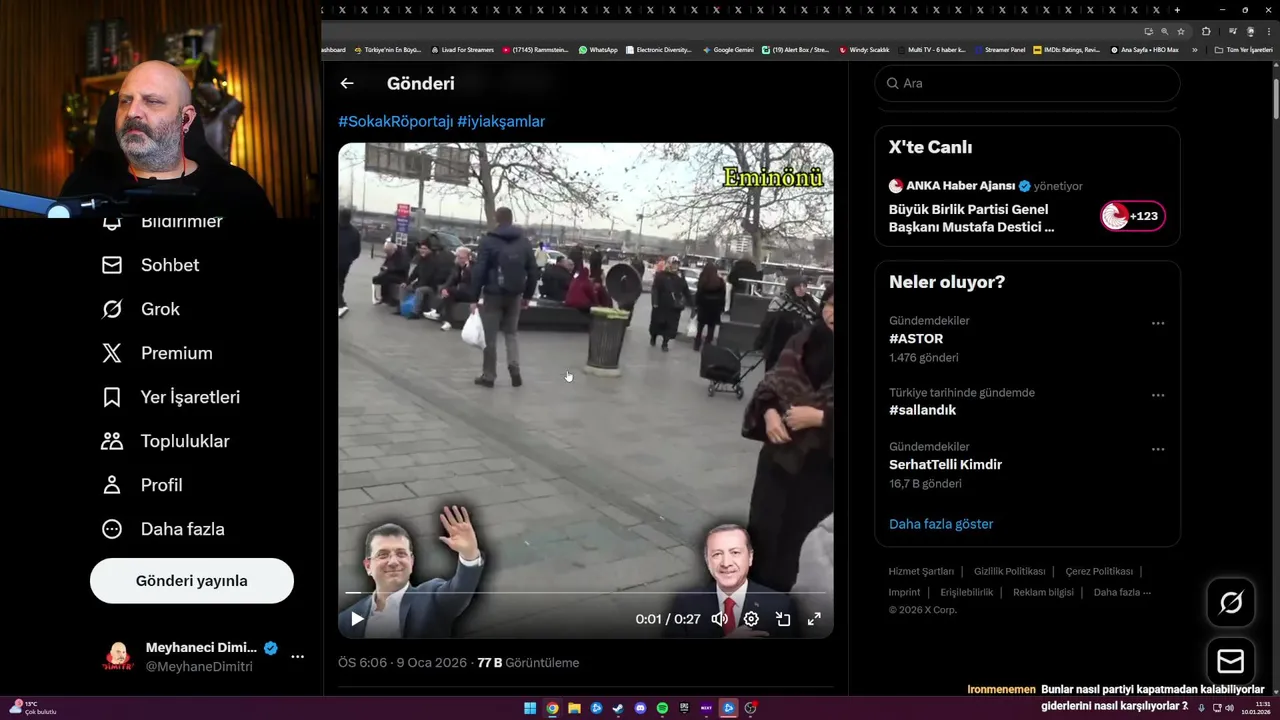Open a new browser tab
Image resolution: width=1280 pixels, height=720 pixels.
point(1177,10)
